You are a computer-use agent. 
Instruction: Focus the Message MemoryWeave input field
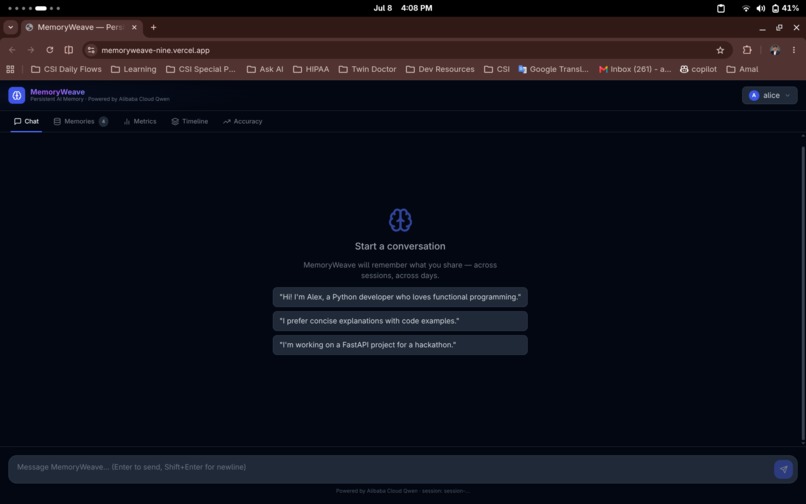(391, 467)
